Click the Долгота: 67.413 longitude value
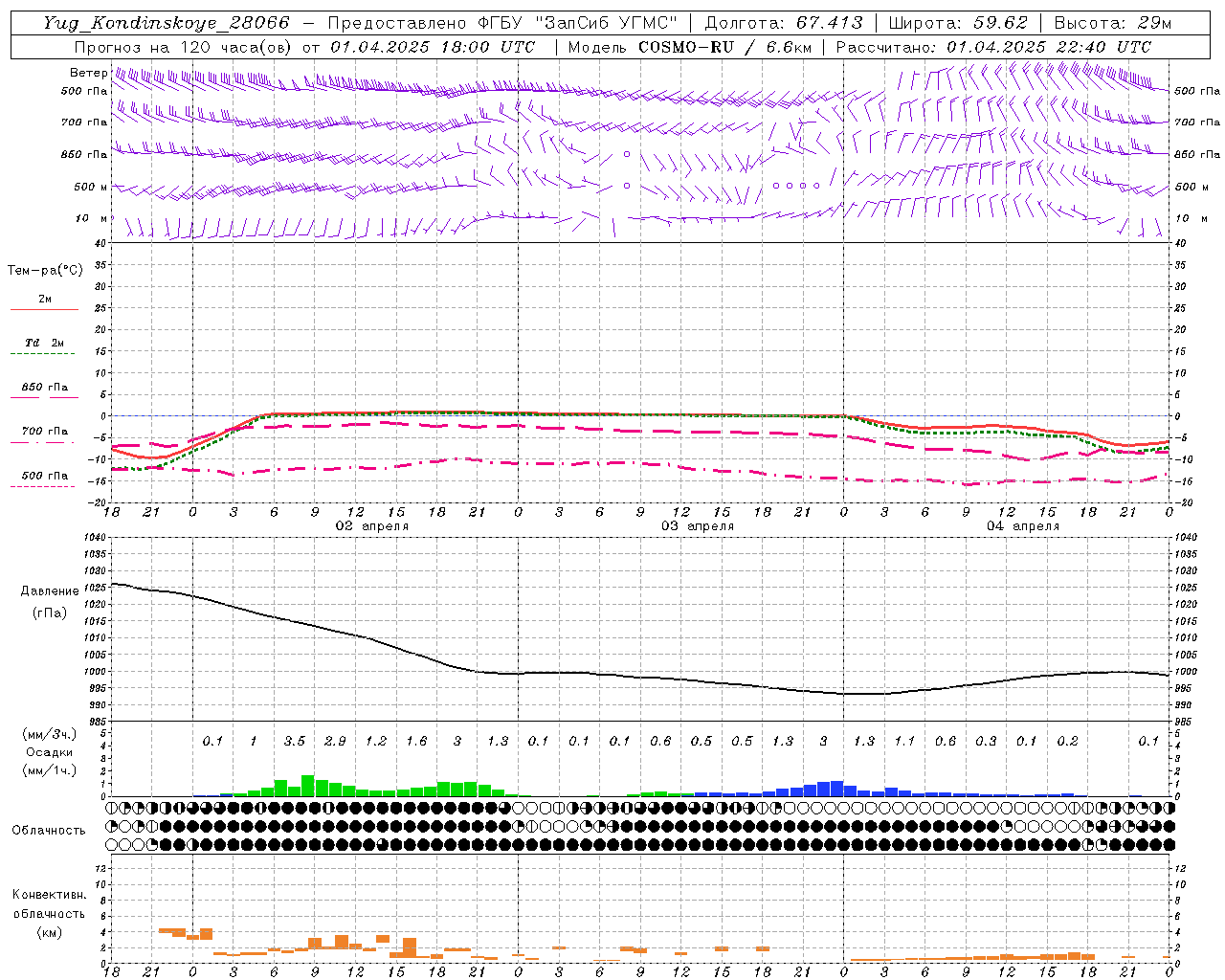Screen dimensions: 1225x980 tap(784, 23)
